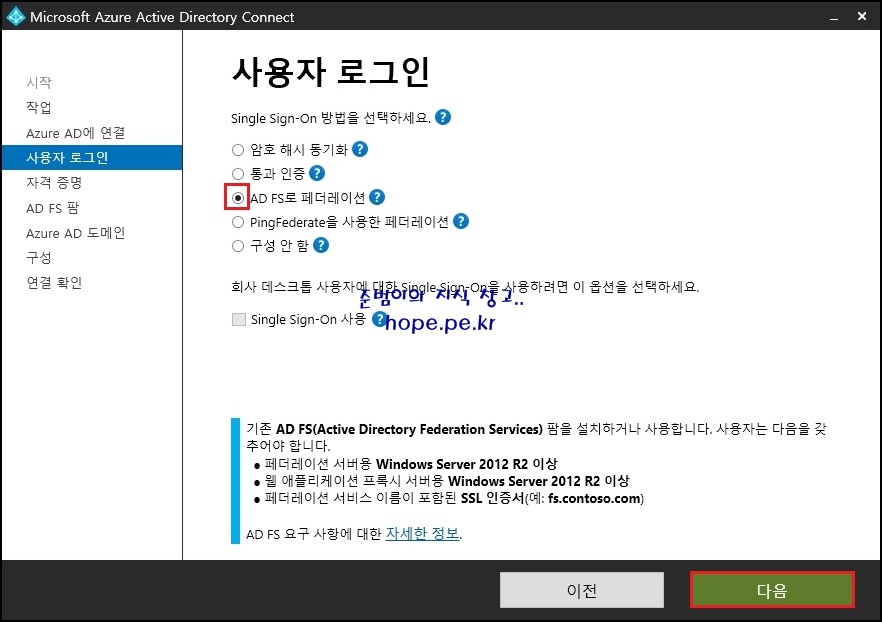Open AD FS 팜 step in sidebar

[x=52, y=208]
